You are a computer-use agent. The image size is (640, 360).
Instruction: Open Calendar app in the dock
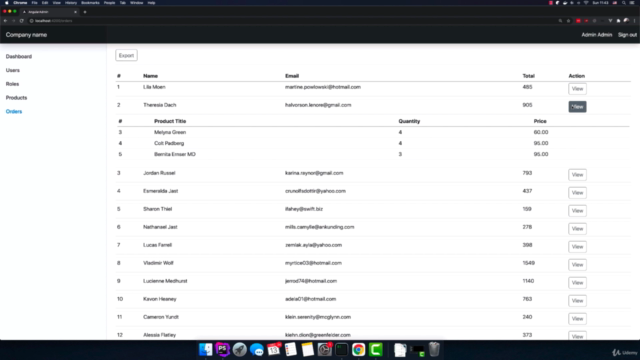(x=273, y=349)
